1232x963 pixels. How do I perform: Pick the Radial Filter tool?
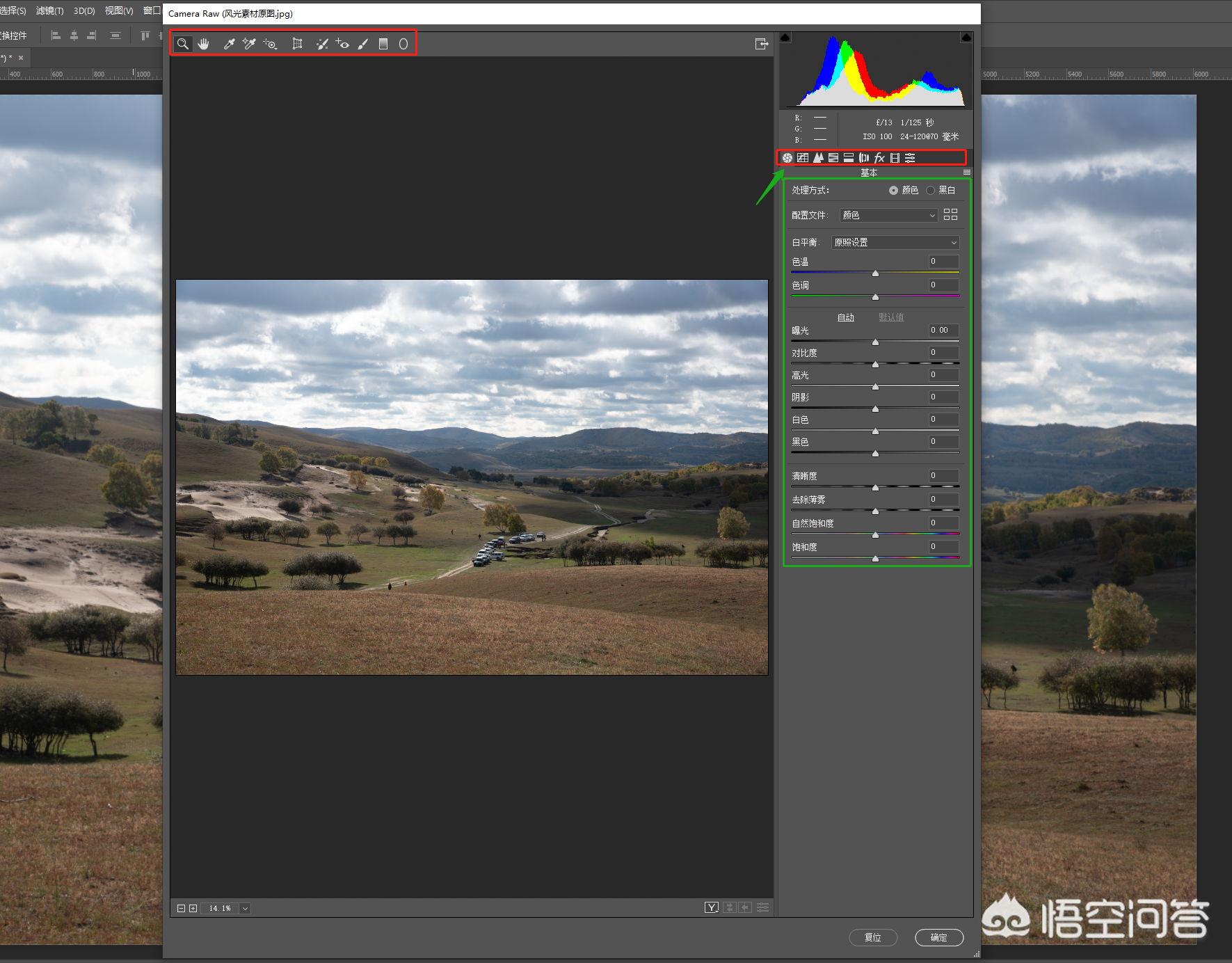pos(403,44)
